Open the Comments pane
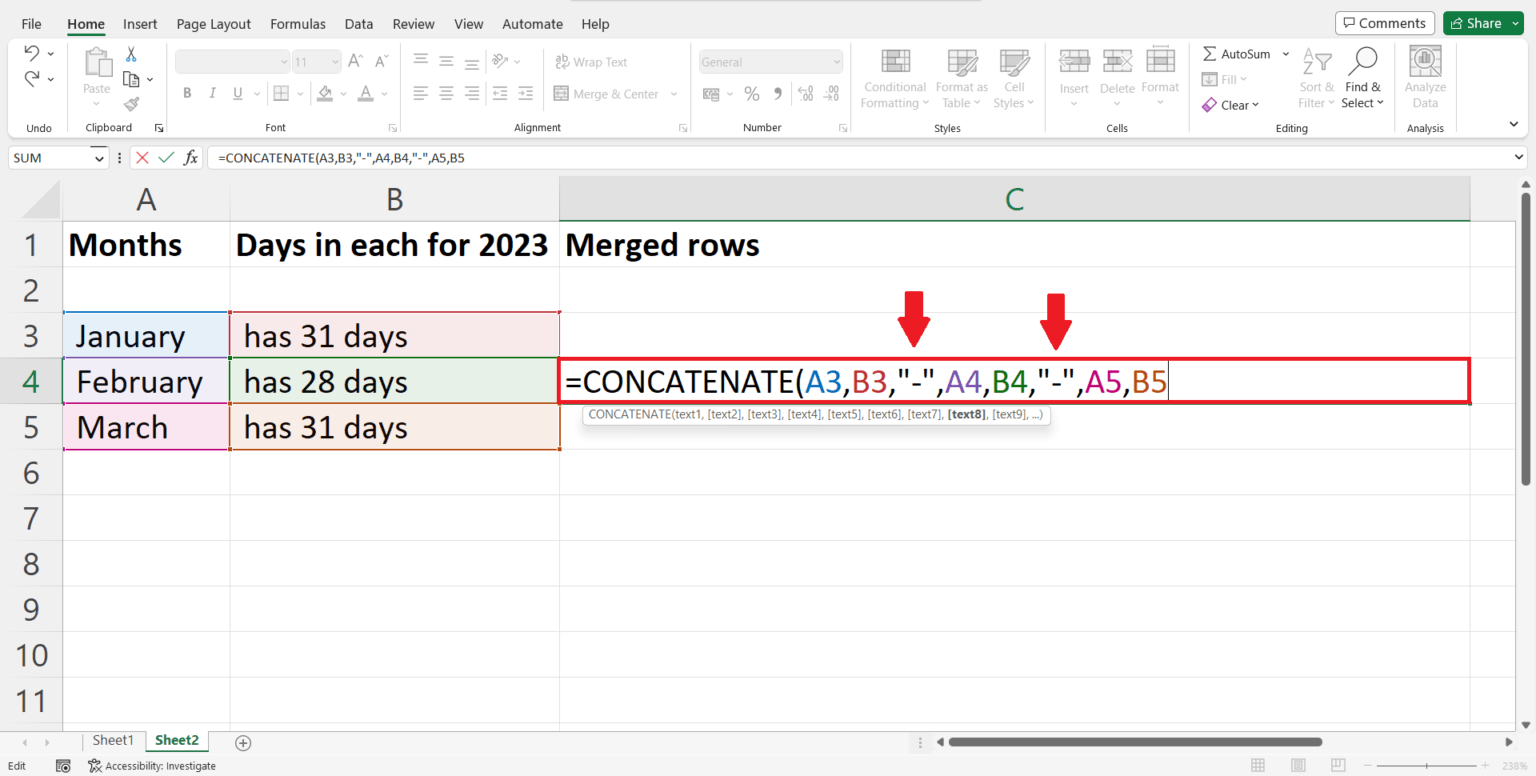 pos(1384,22)
